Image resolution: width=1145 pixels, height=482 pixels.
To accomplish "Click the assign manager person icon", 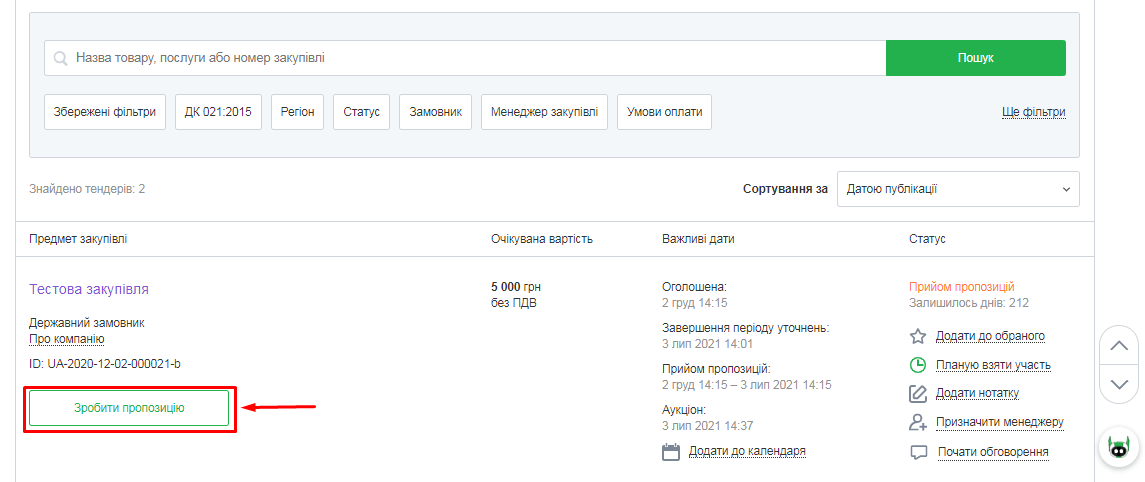I will pyautogui.click(x=918, y=422).
